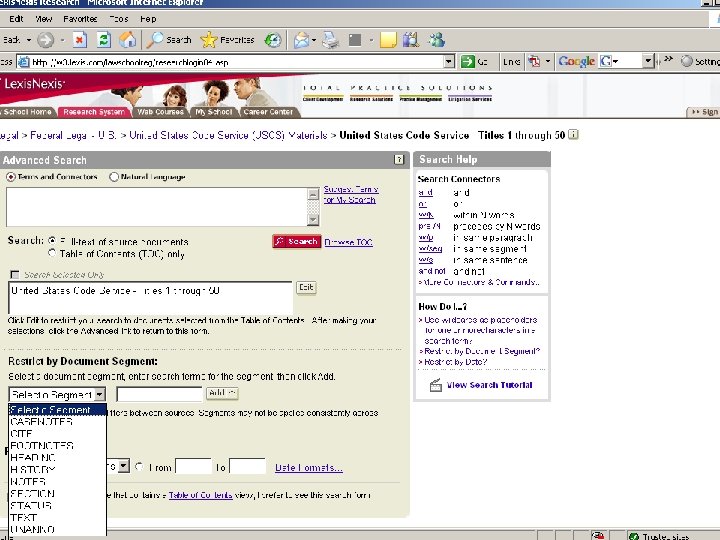Open the Browse TOC link
Screen dimensions: 720x540
click(x=348, y=242)
